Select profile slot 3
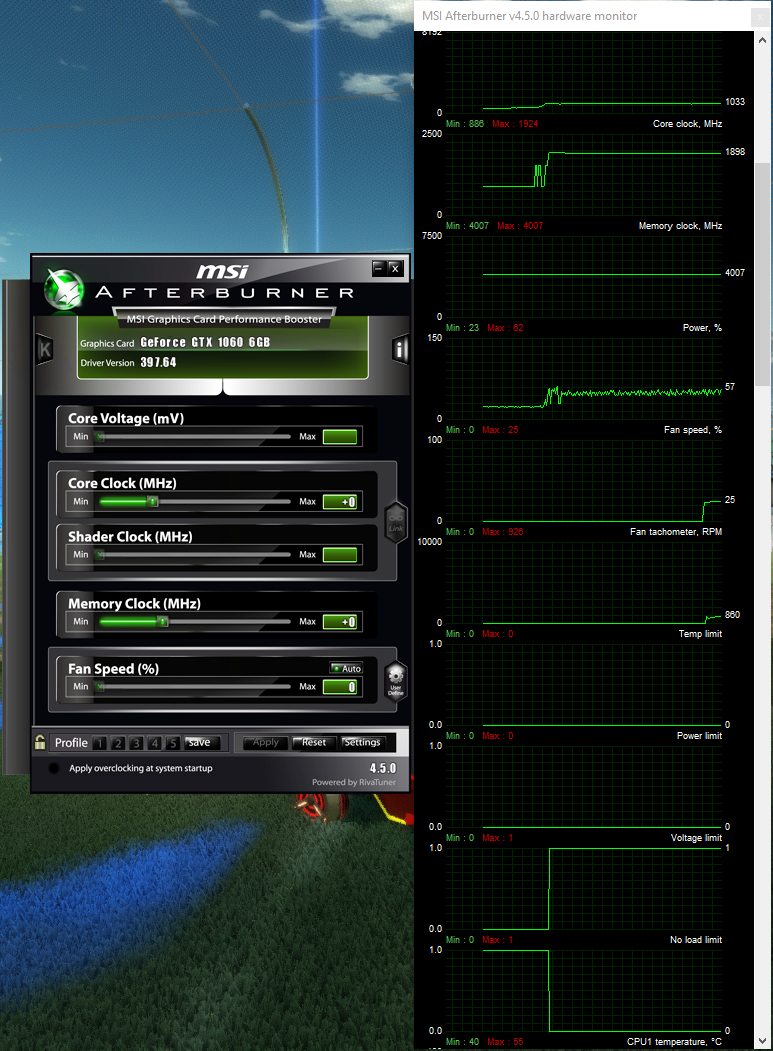 click(x=136, y=743)
